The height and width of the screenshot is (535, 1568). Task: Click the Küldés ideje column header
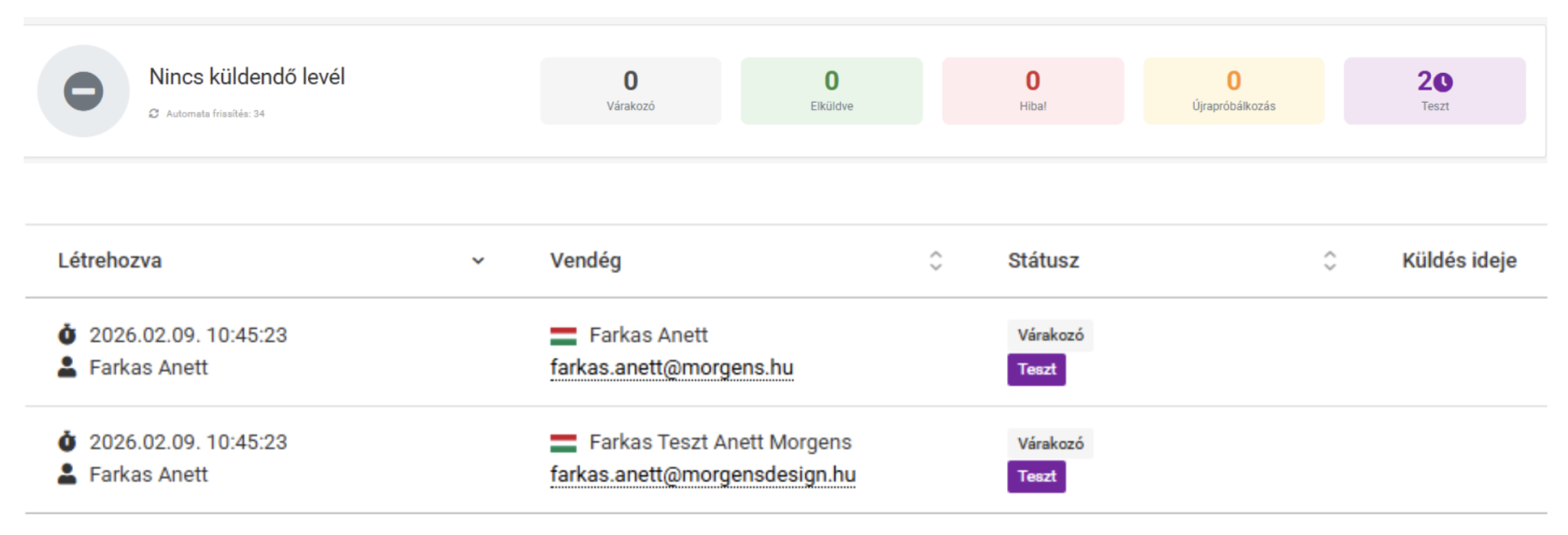tap(1459, 261)
